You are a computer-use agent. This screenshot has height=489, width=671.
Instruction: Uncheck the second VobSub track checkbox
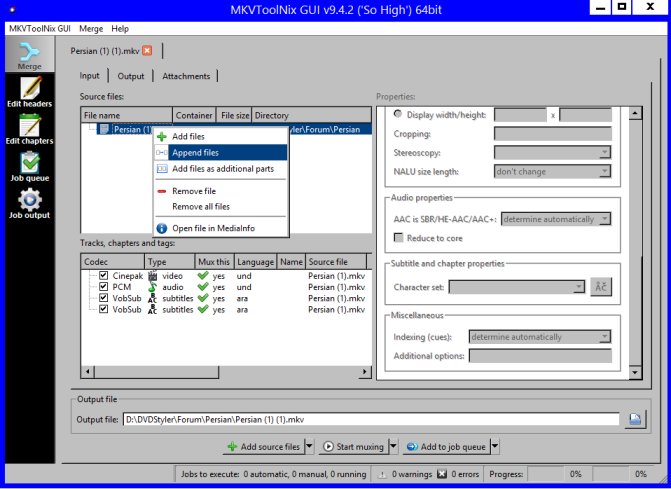(103, 309)
